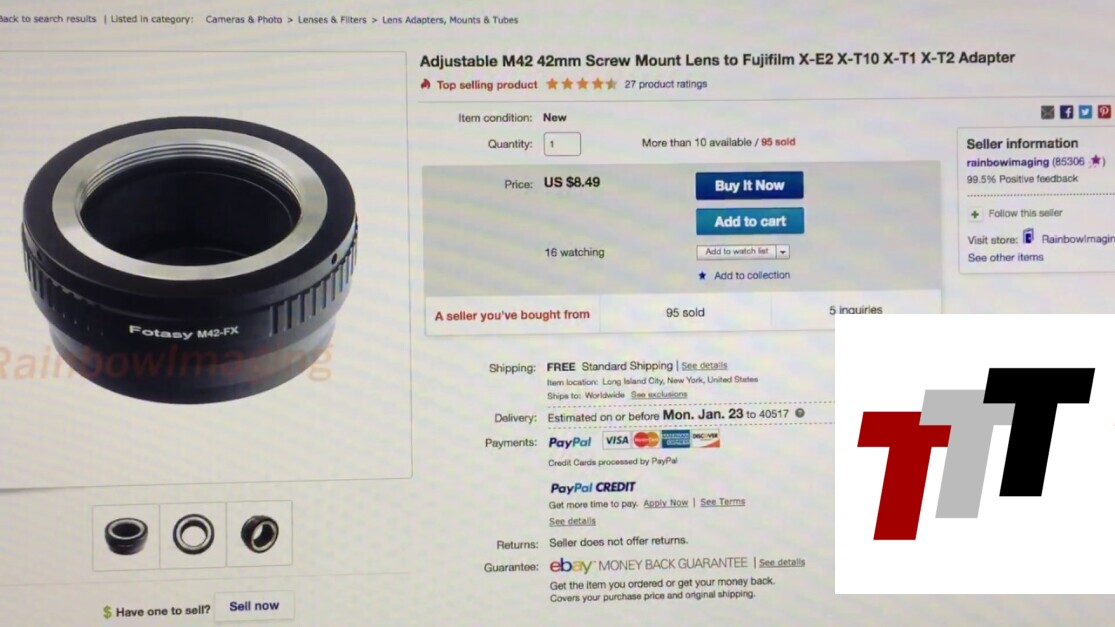Share listing via email icon
Image resolution: width=1115 pixels, height=627 pixels.
coord(1047,112)
